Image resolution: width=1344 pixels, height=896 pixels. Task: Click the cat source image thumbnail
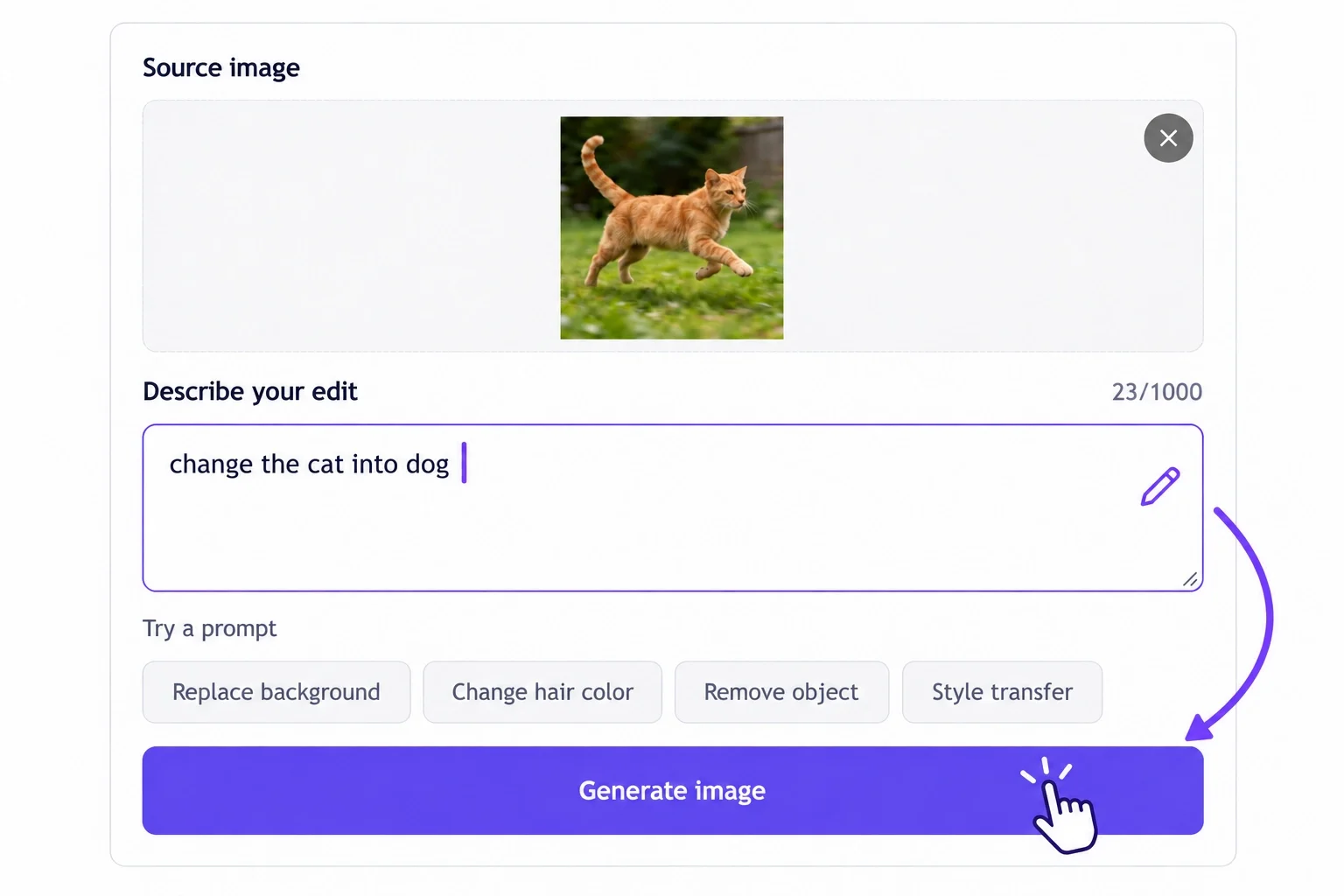tap(672, 227)
